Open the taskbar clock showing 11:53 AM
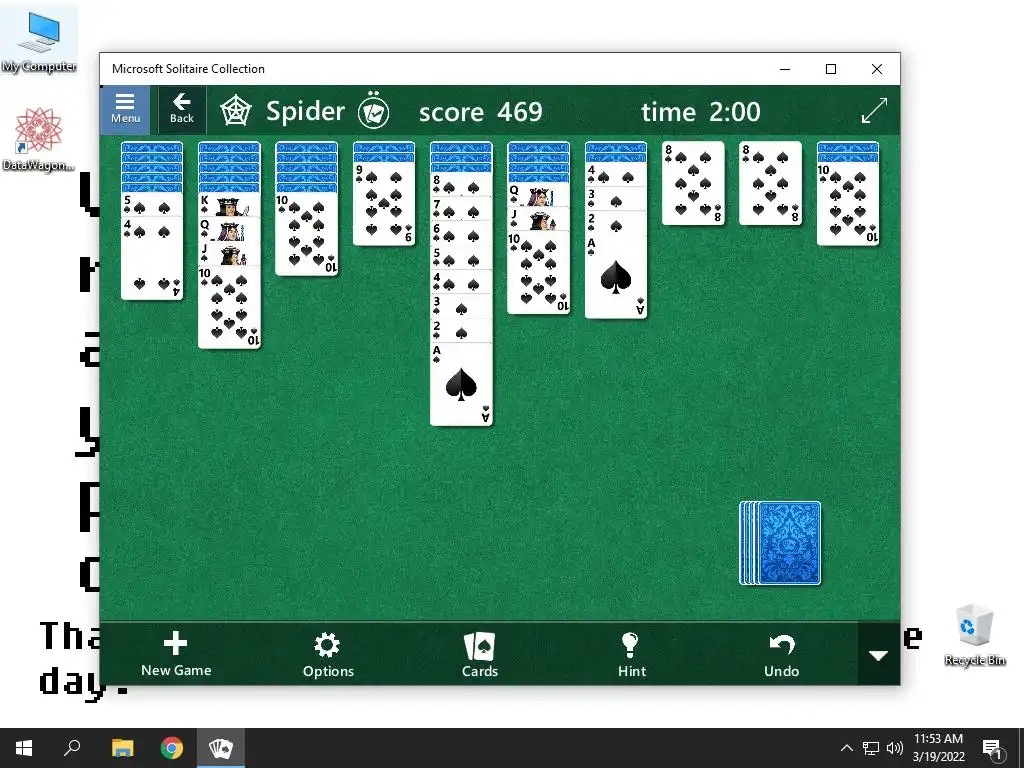The image size is (1024, 768). 938,748
